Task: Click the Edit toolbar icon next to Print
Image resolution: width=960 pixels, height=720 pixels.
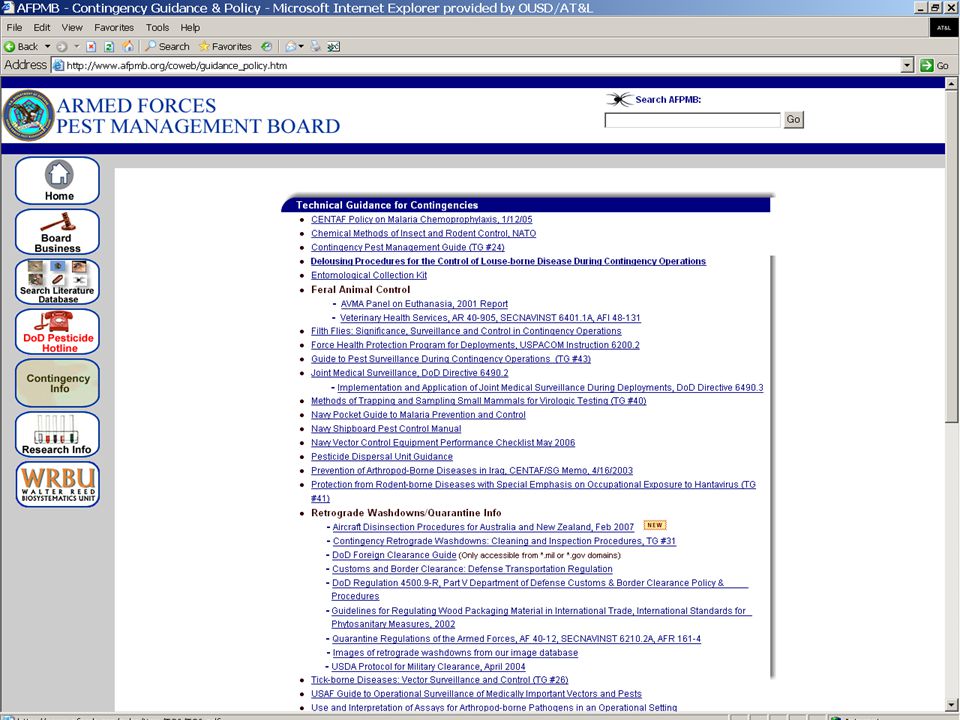Action: coord(333,47)
